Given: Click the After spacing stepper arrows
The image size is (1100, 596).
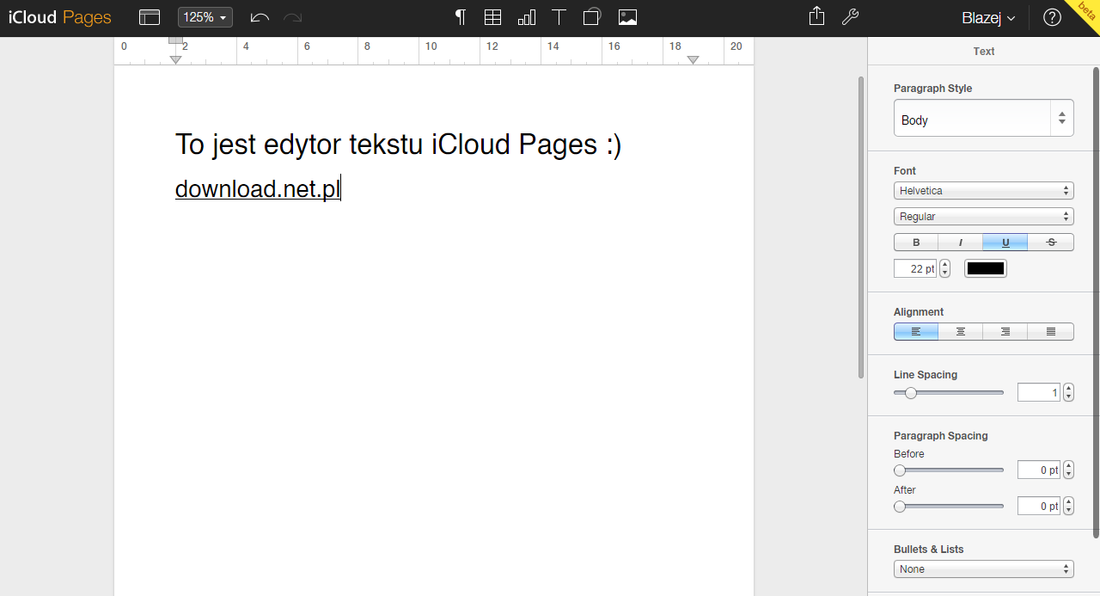Looking at the screenshot, I should [1068, 506].
